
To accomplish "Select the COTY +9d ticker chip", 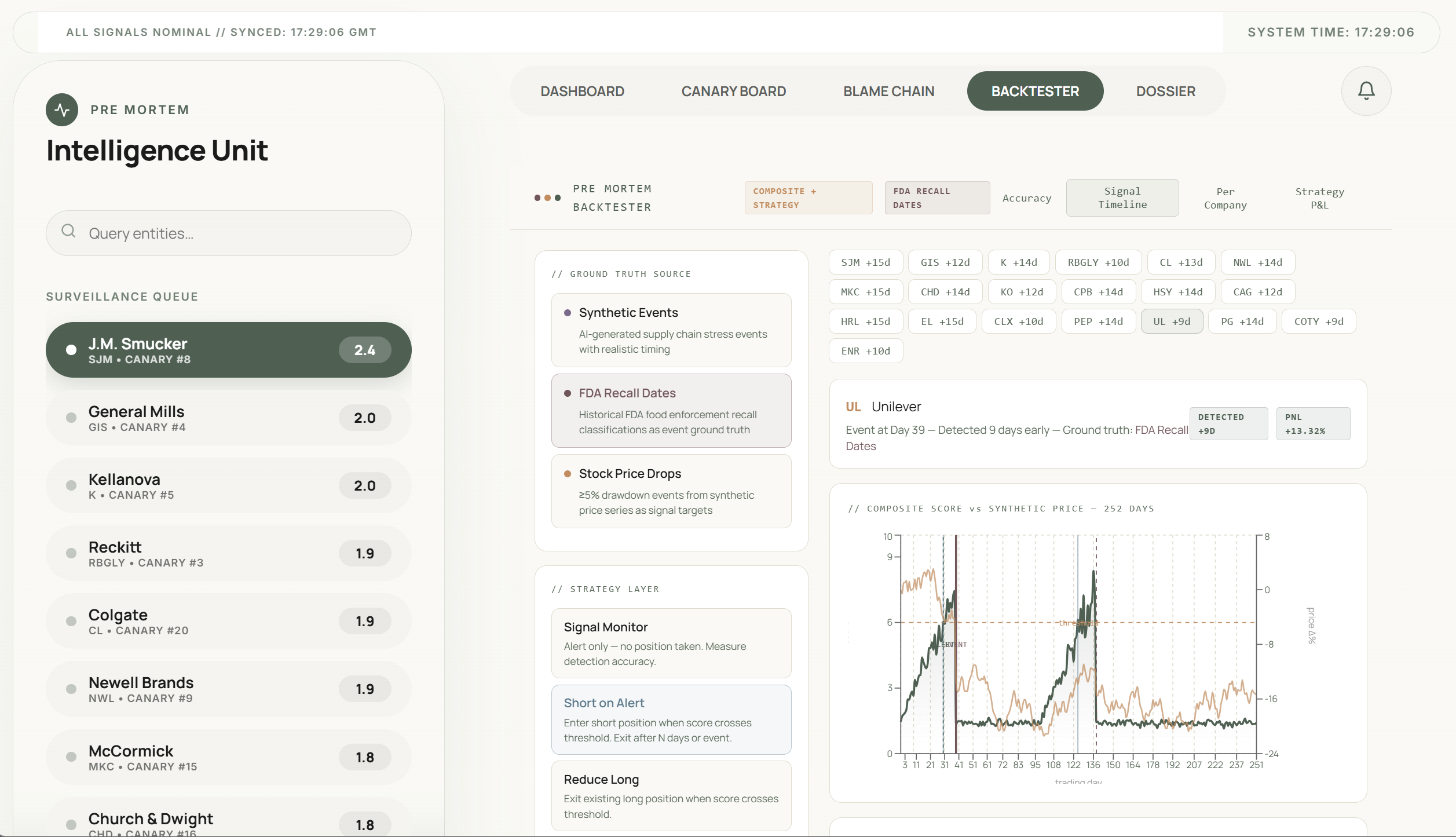I will click(x=1318, y=321).
